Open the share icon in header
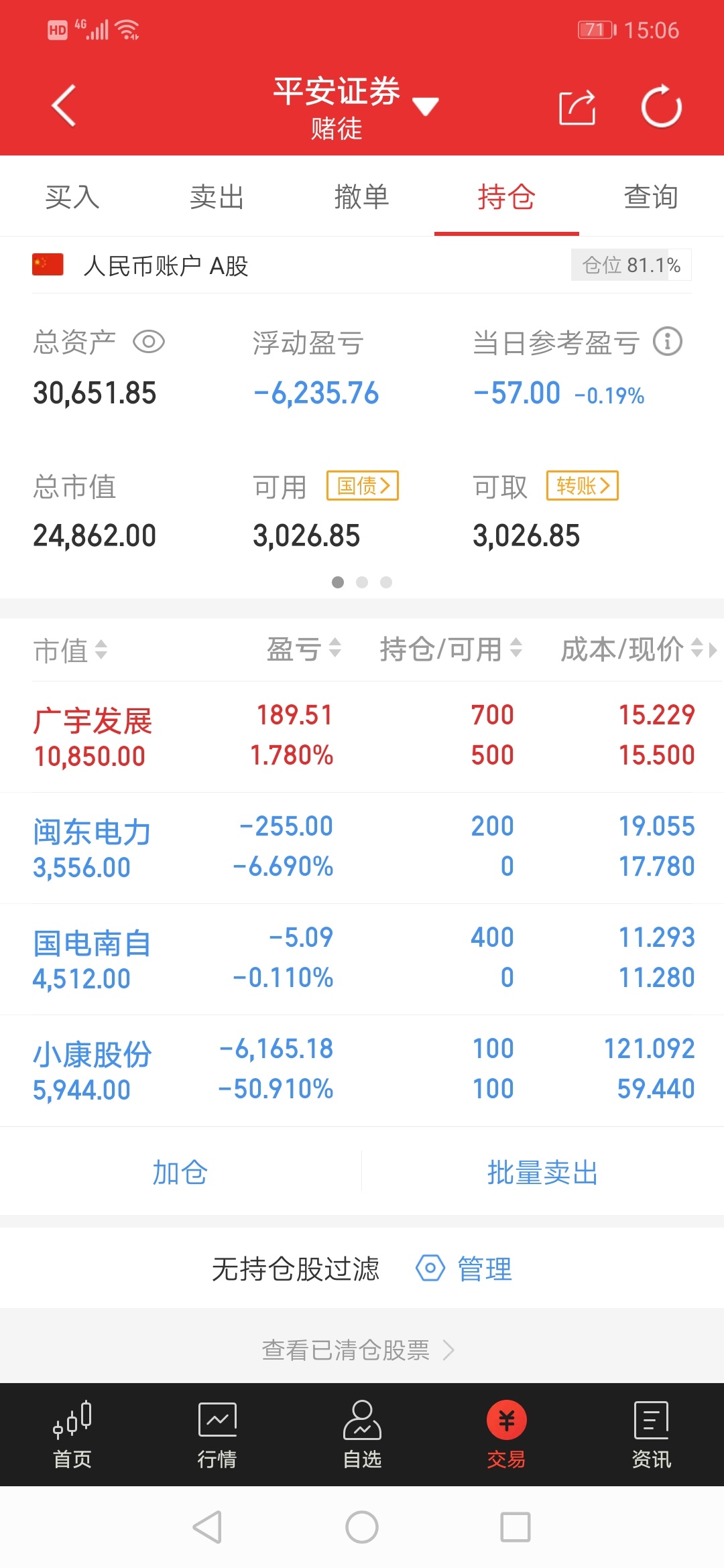 coord(577,107)
